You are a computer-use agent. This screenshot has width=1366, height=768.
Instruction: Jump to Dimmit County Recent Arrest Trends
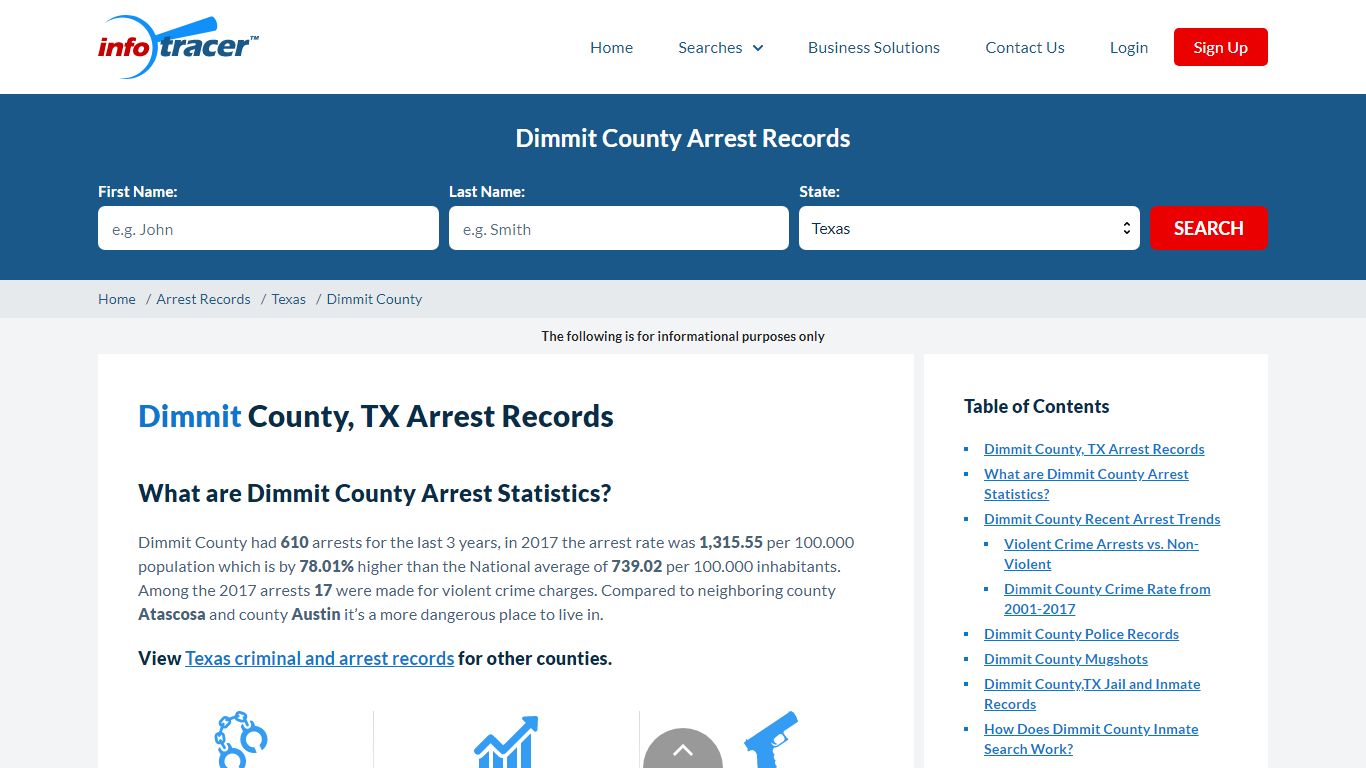[1102, 519]
